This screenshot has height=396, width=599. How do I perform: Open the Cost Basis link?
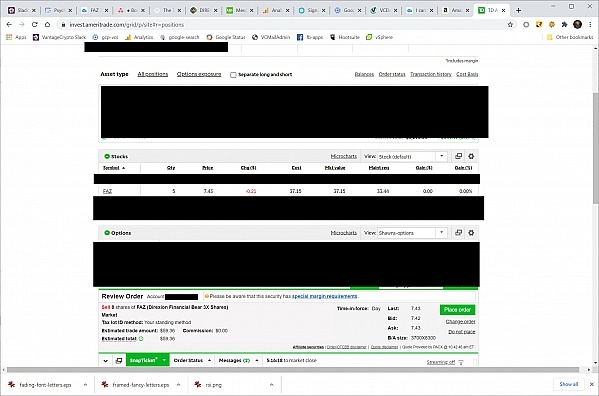click(x=467, y=74)
